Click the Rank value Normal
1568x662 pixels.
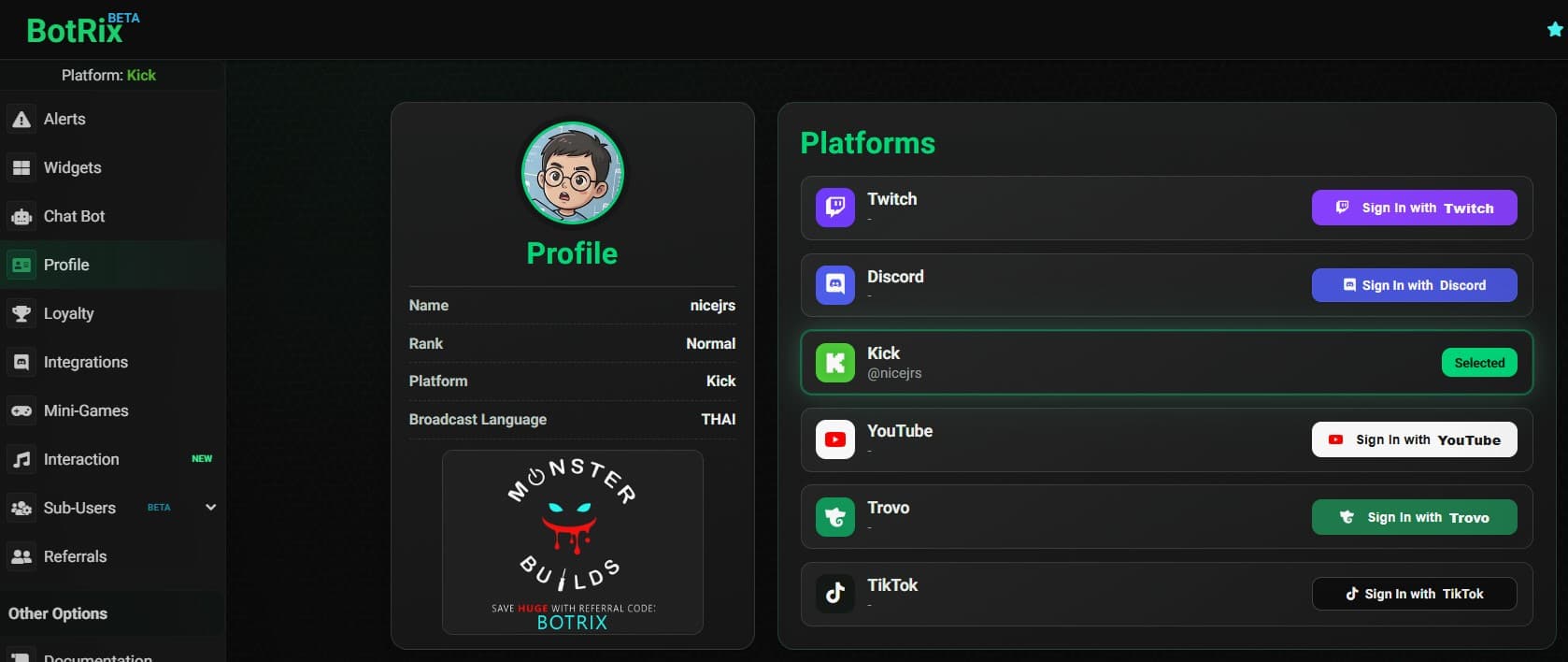tap(710, 344)
